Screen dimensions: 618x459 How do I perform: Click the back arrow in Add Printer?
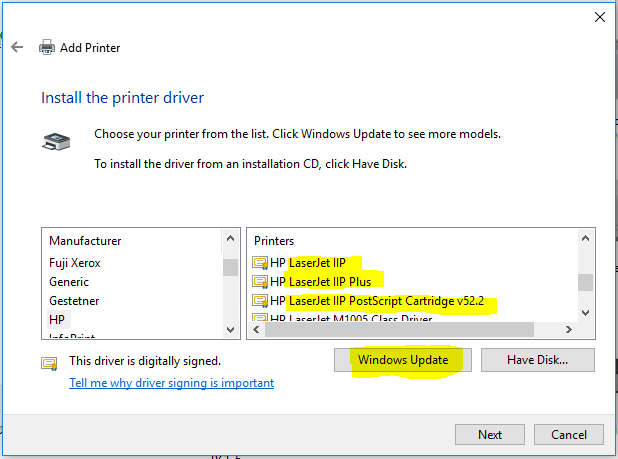16,47
